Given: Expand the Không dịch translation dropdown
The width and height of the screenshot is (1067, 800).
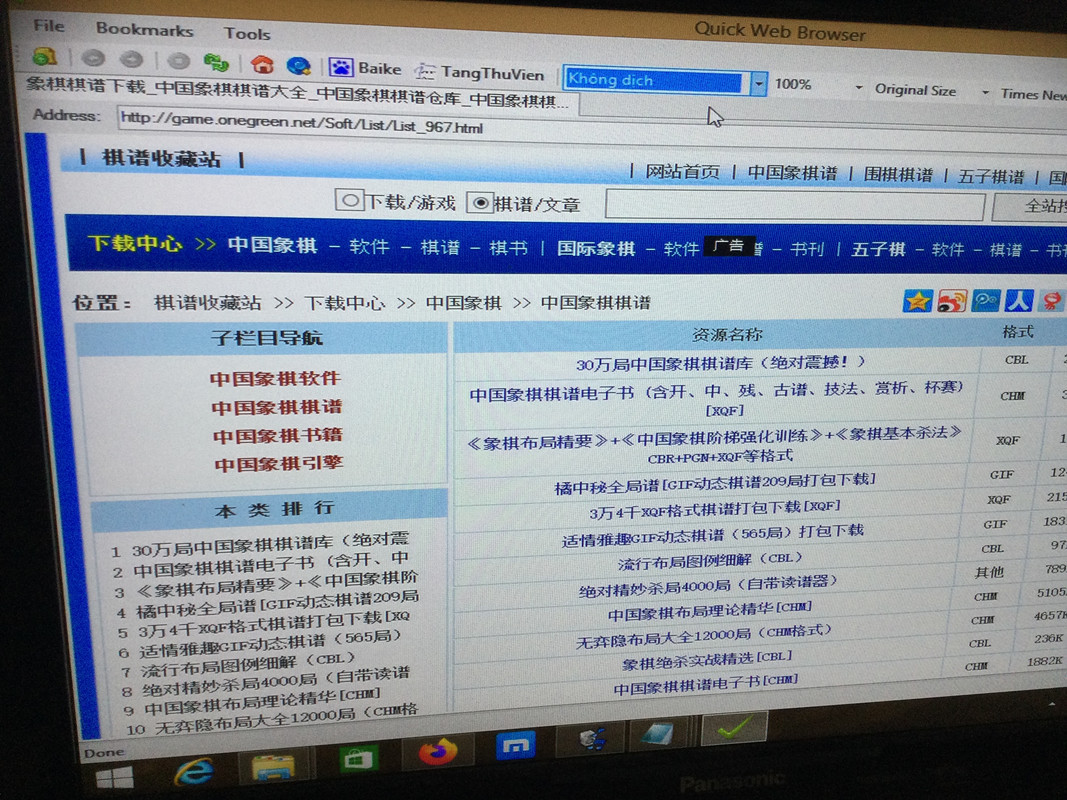Looking at the screenshot, I should point(759,84).
